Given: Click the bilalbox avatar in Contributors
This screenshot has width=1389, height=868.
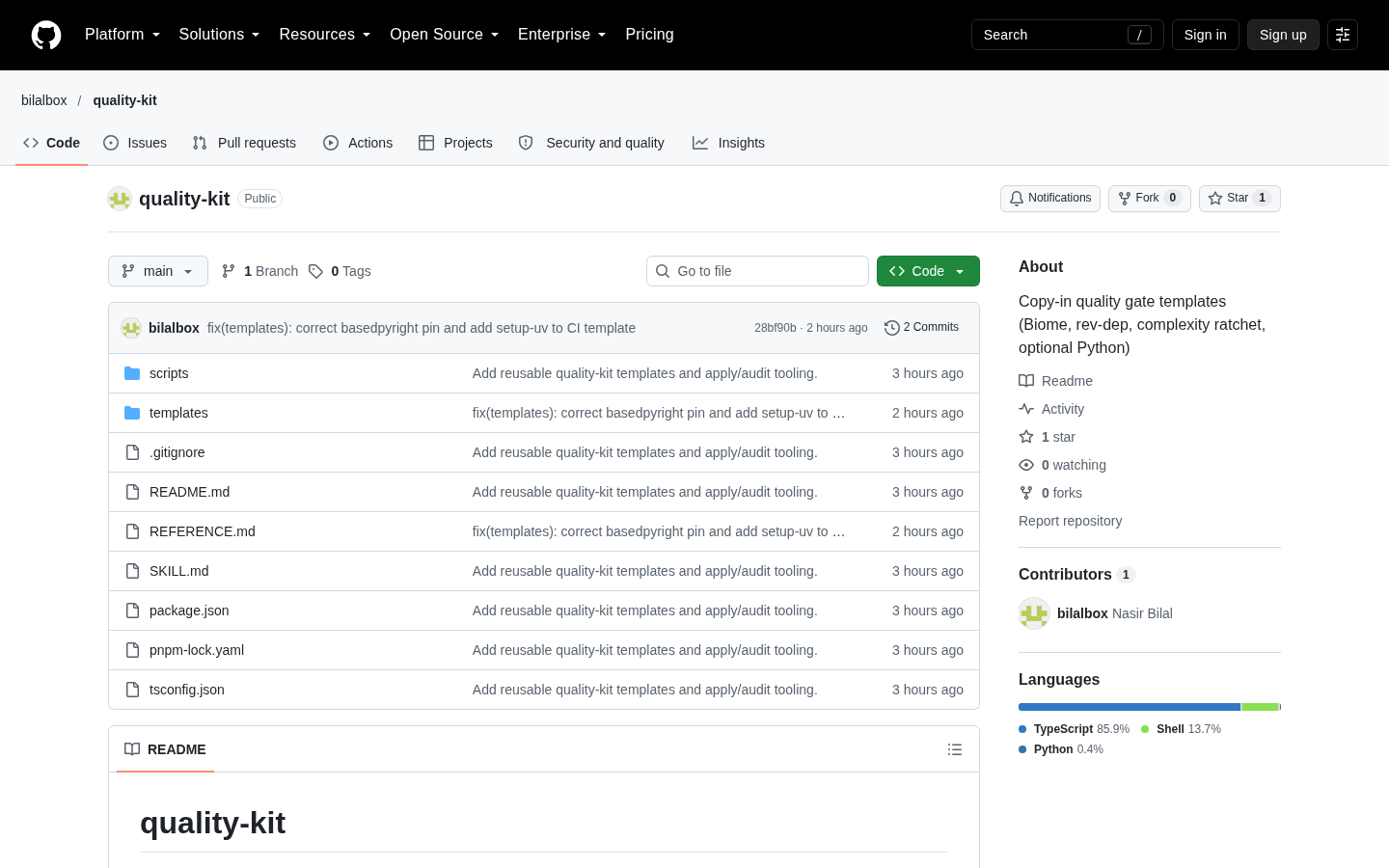Looking at the screenshot, I should [x=1034, y=613].
